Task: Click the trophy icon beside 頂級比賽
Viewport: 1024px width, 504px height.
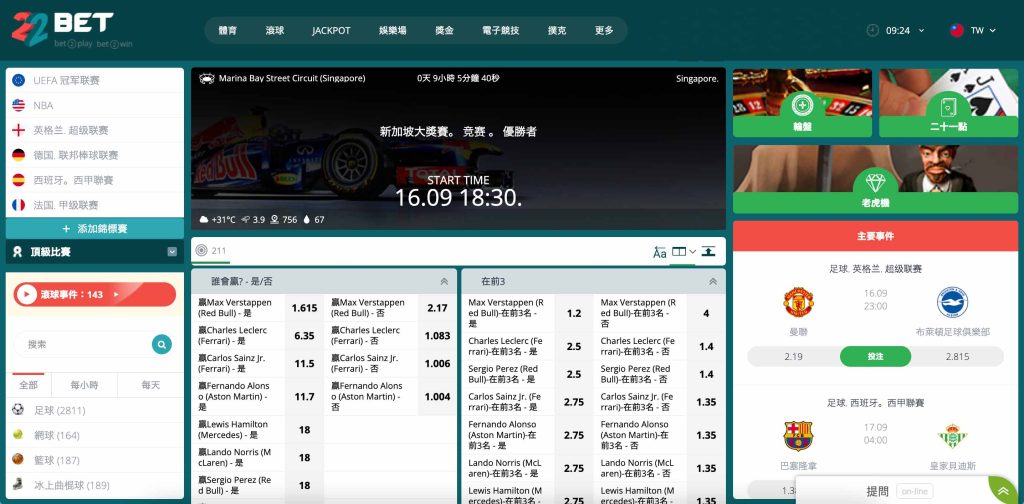Action: [x=17, y=251]
